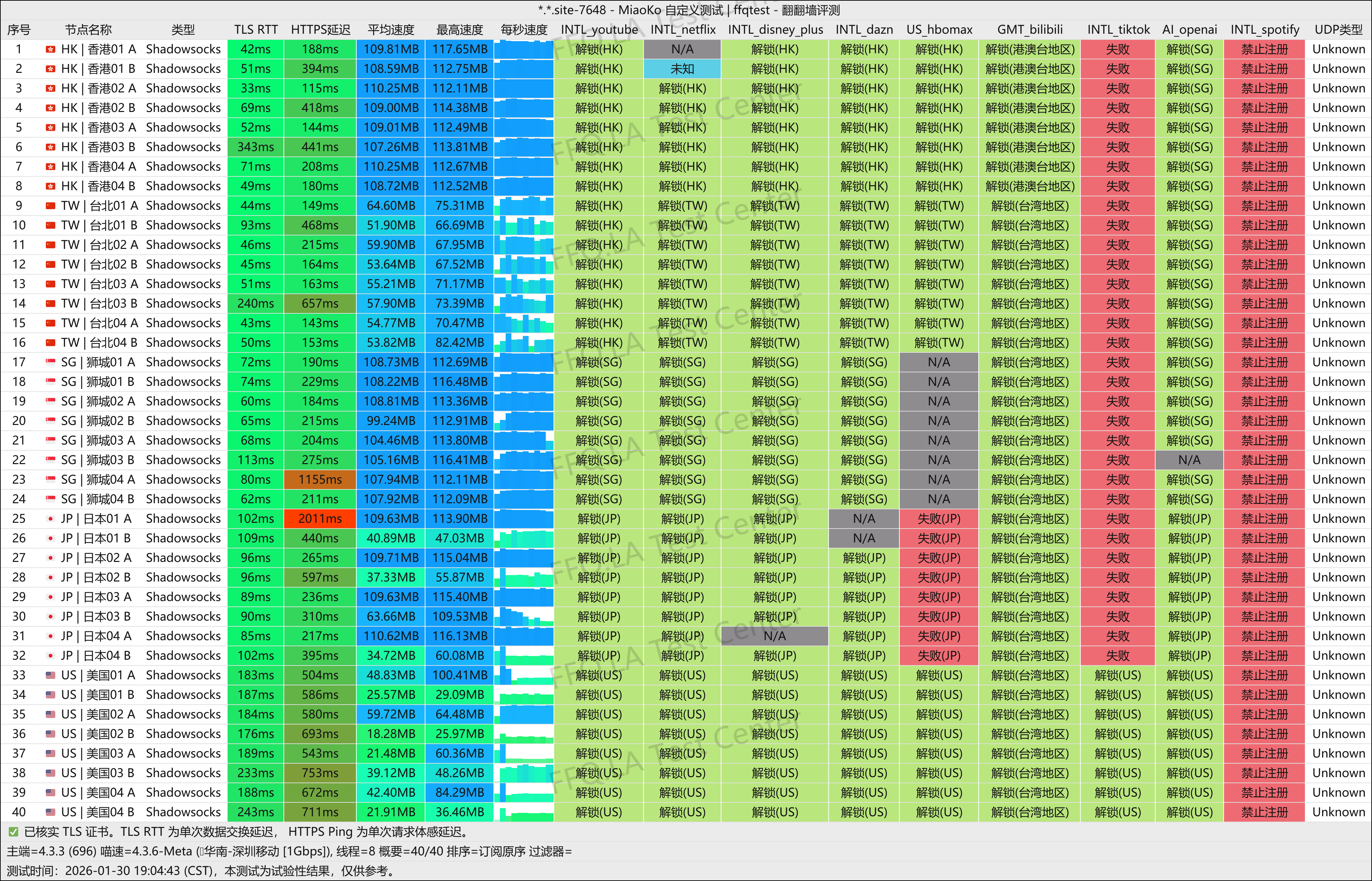Image resolution: width=1372 pixels, height=881 pixels.
Task: Click the Taiwan row 9 flag icon
Action: (x=50, y=206)
